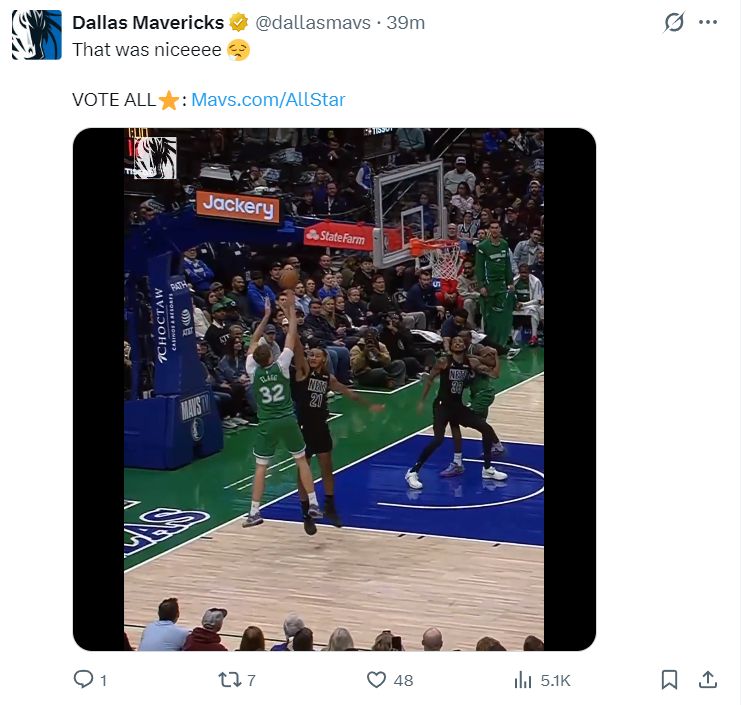
Task: Open the Dallas Mavericks display name
Action: point(148,22)
